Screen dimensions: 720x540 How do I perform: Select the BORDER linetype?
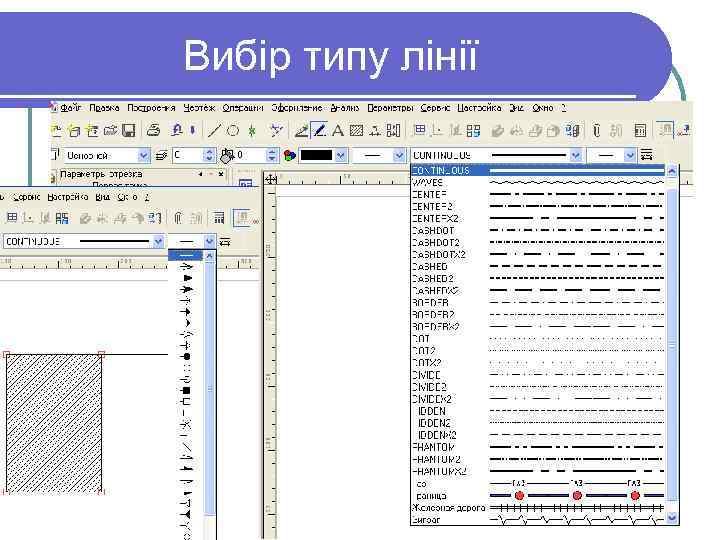tap(538, 303)
